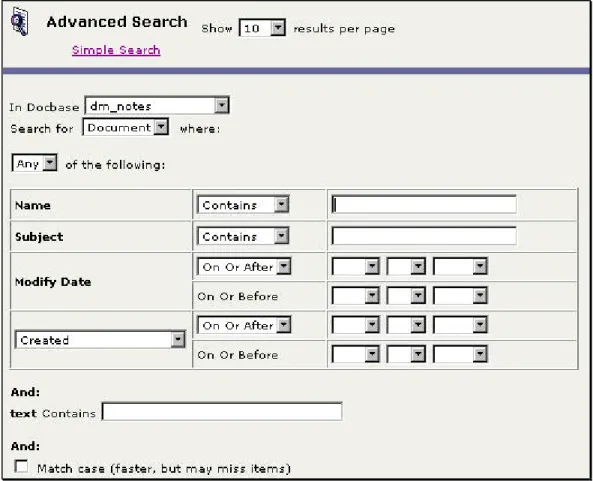Open the results per page dropdown

tap(262, 28)
